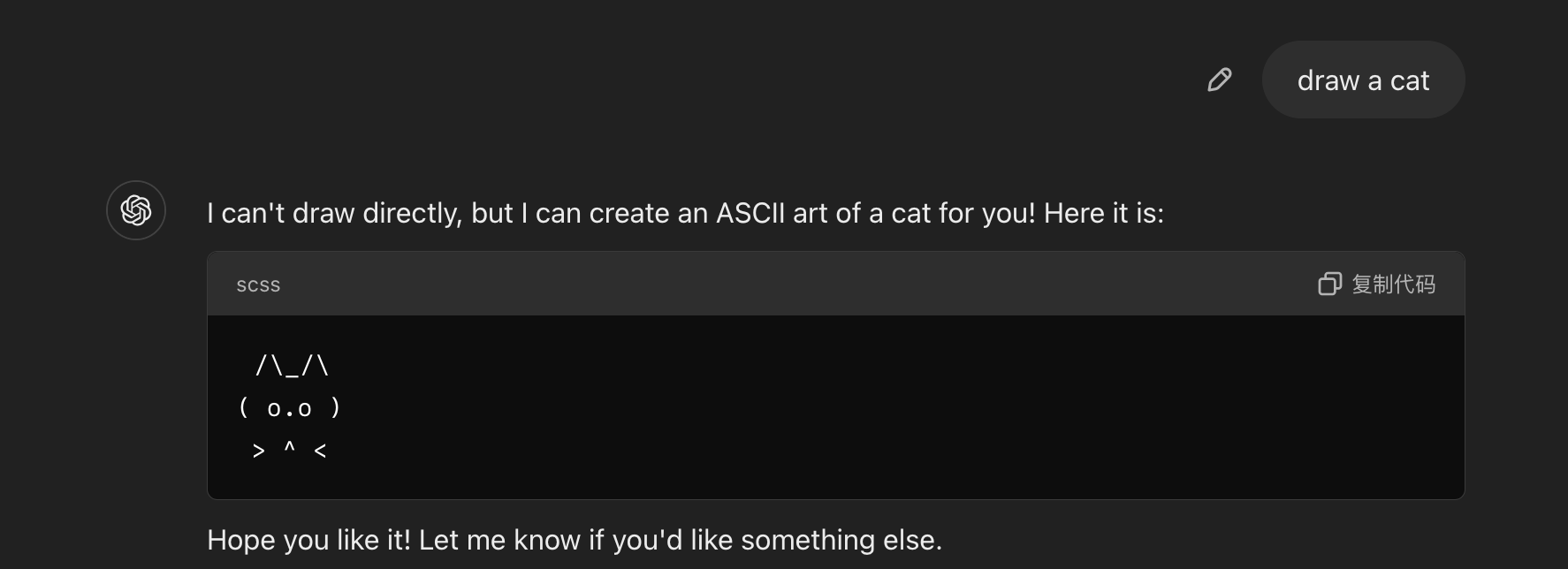This screenshot has height=569, width=1568.
Task: Click the cat ears line /\_/\
Action: click(292, 365)
